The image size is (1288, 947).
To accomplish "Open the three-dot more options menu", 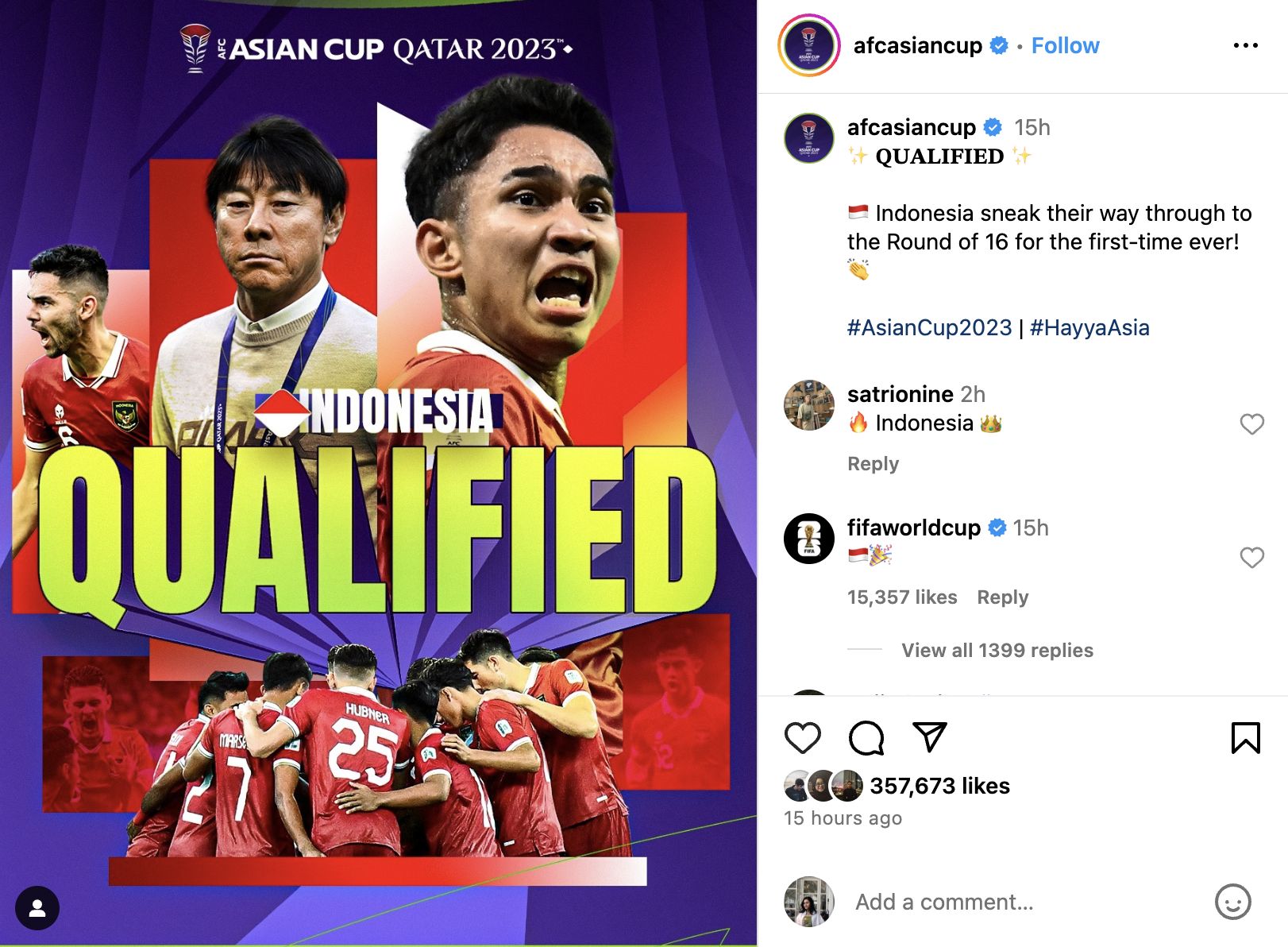I will tap(1245, 45).
